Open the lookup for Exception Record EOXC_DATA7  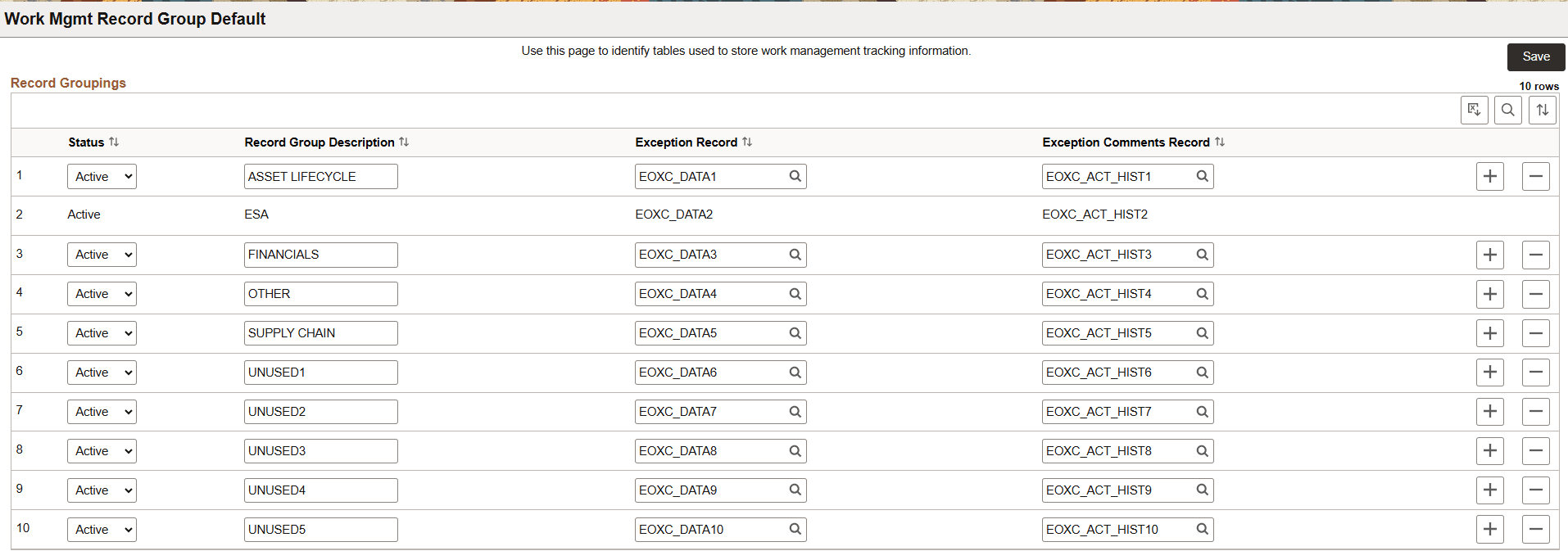click(x=795, y=411)
